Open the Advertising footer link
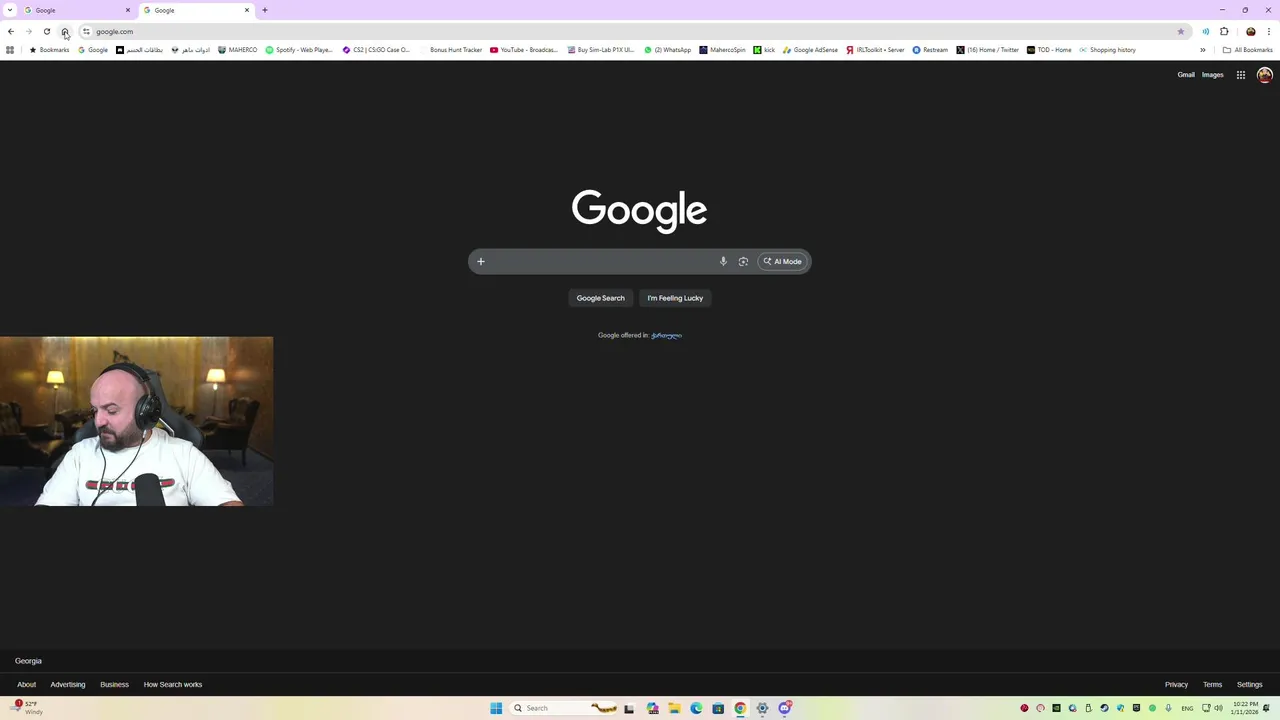This screenshot has width=1280, height=720. coord(68,685)
